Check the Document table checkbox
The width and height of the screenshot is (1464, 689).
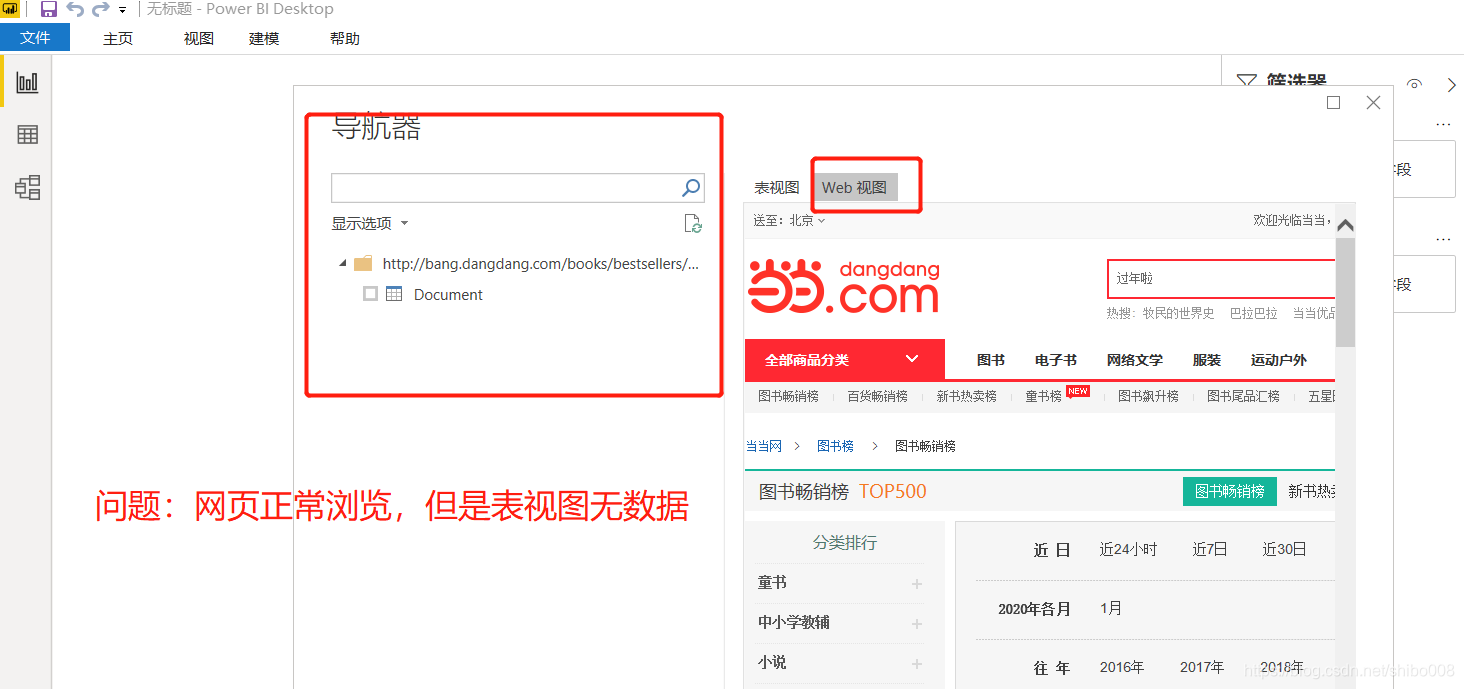371,294
